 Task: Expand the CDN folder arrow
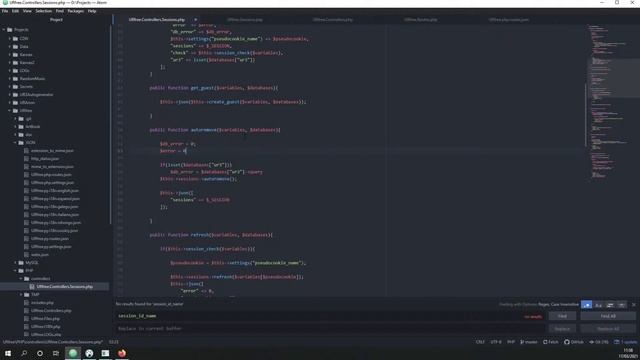10,39
